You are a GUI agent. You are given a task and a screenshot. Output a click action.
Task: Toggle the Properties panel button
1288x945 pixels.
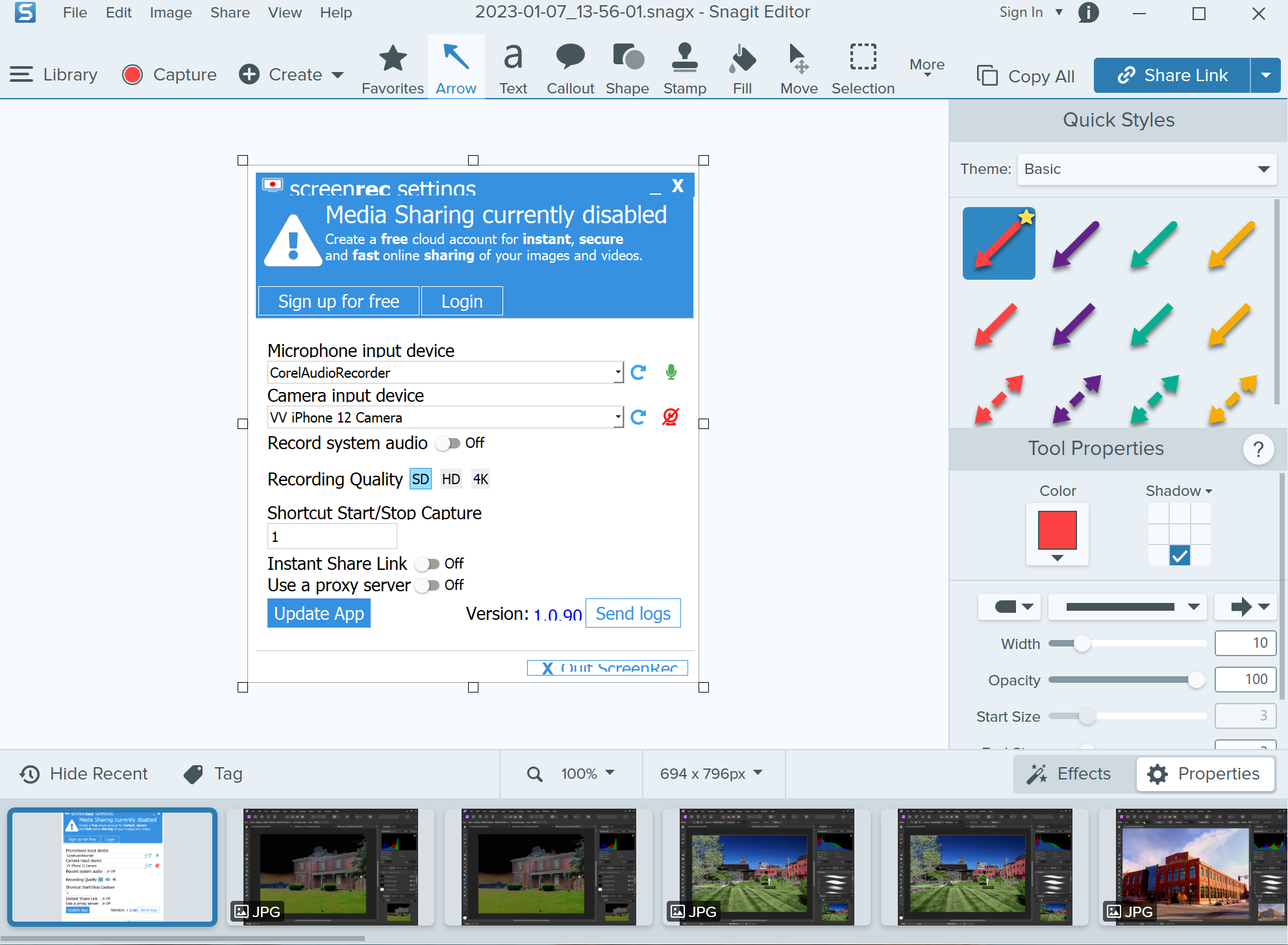pyautogui.click(x=1204, y=774)
